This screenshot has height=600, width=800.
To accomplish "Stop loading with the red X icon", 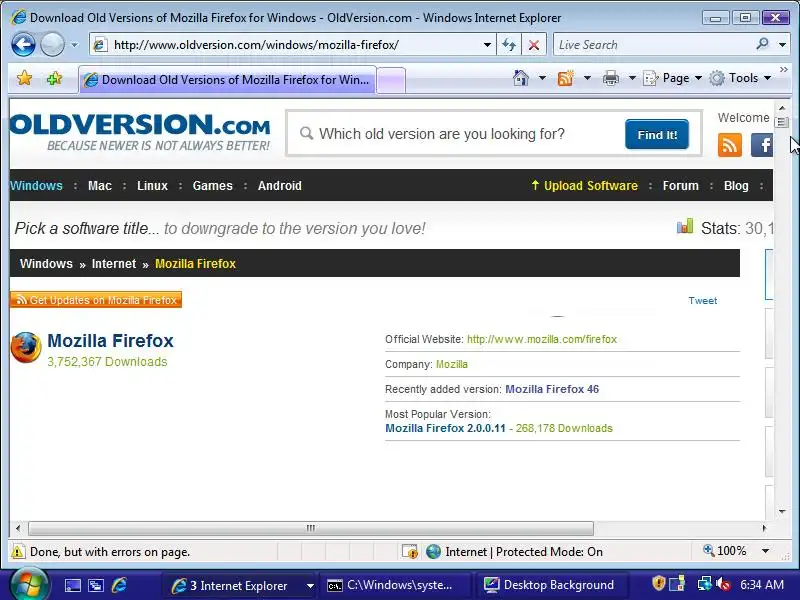I will click(534, 45).
